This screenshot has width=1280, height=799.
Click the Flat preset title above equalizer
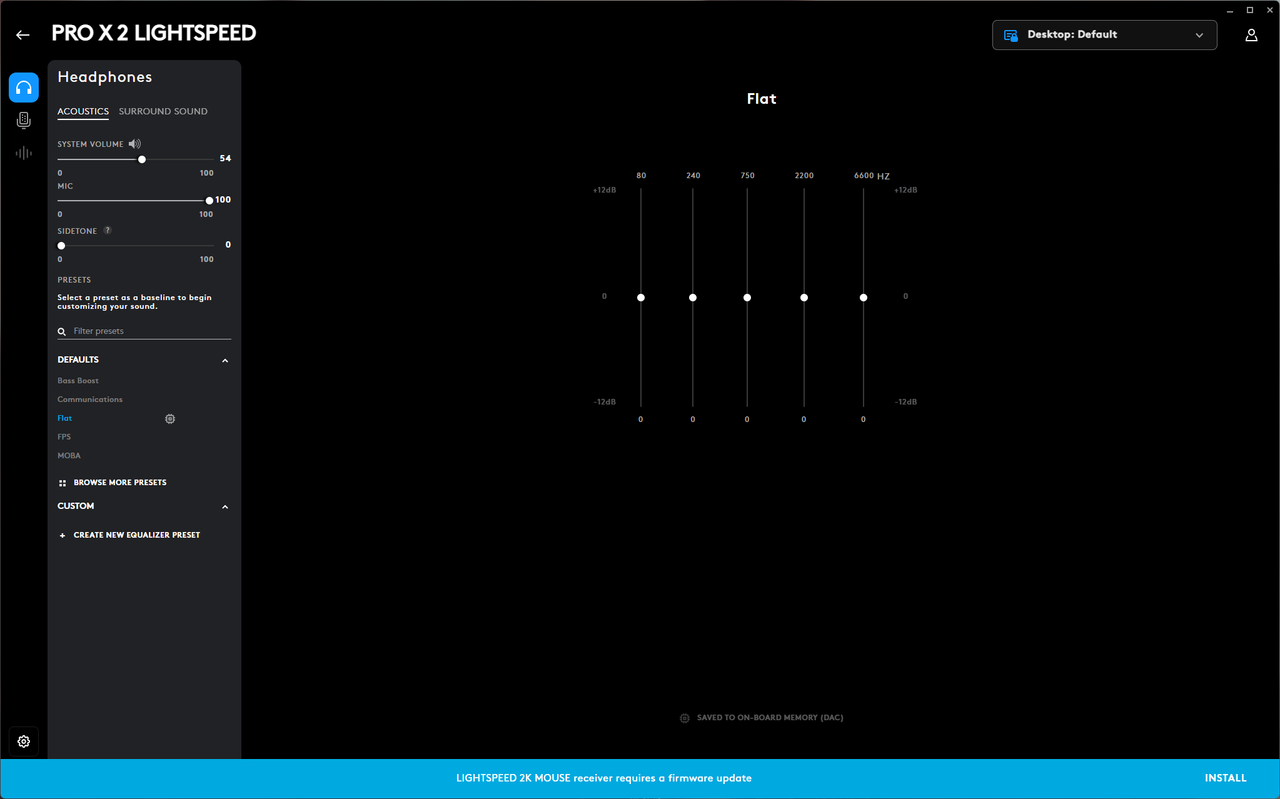tap(762, 99)
